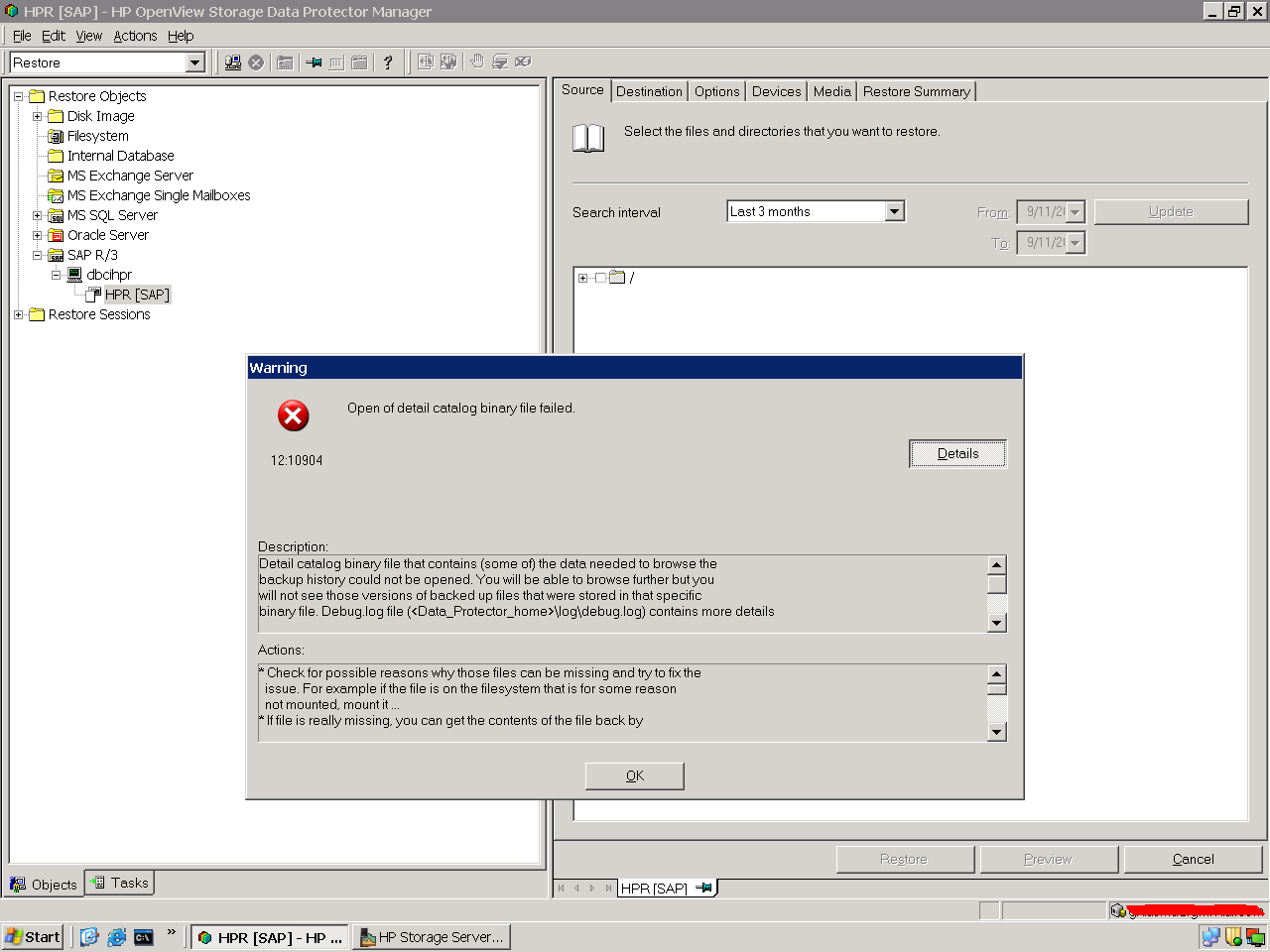Image resolution: width=1270 pixels, height=952 pixels.
Task: Click OK to dismiss the warning
Action: 634,775
